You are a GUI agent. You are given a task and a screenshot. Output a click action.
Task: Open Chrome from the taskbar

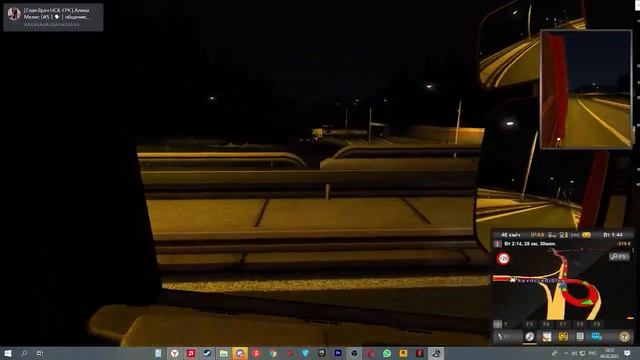click(273, 353)
